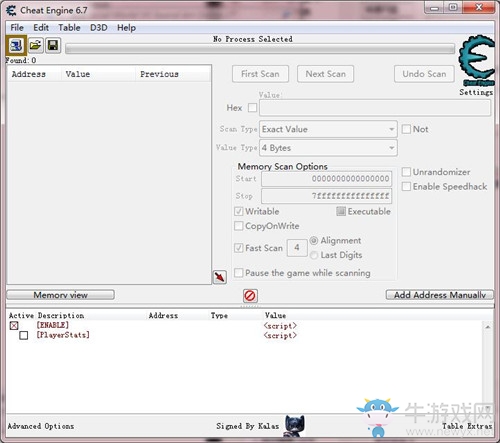Image resolution: width=500 pixels, height=443 pixels.
Task: Click the Type column header in table
Action: point(219,315)
